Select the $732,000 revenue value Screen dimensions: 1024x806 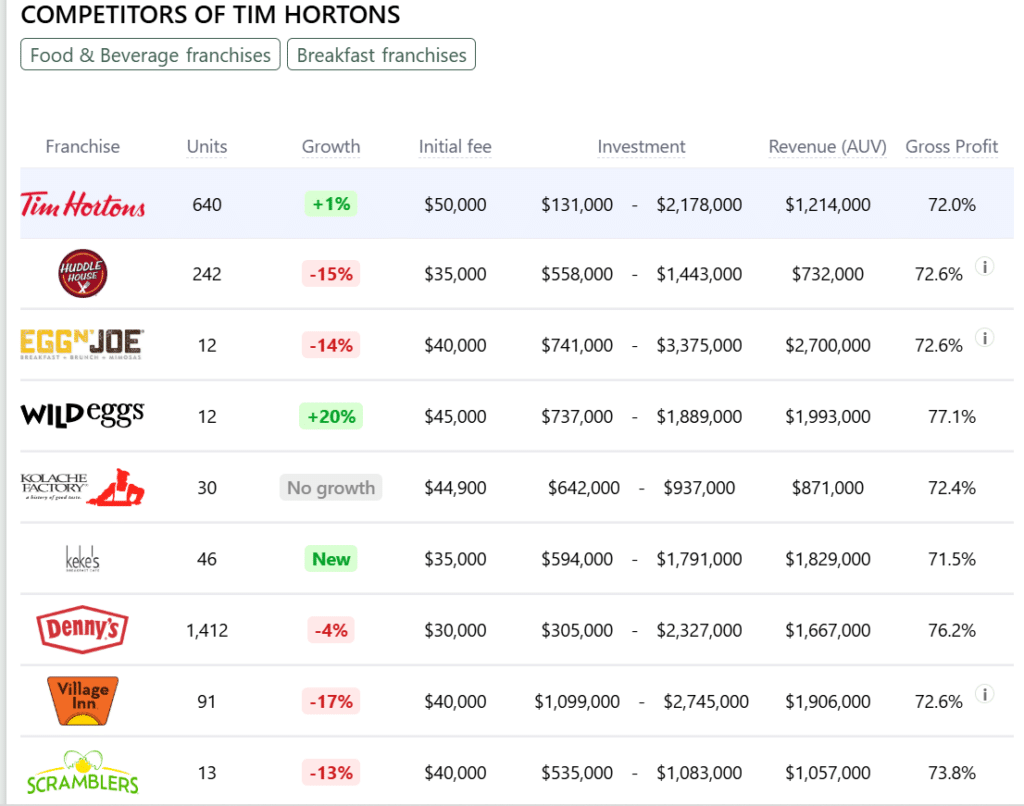click(x=827, y=274)
